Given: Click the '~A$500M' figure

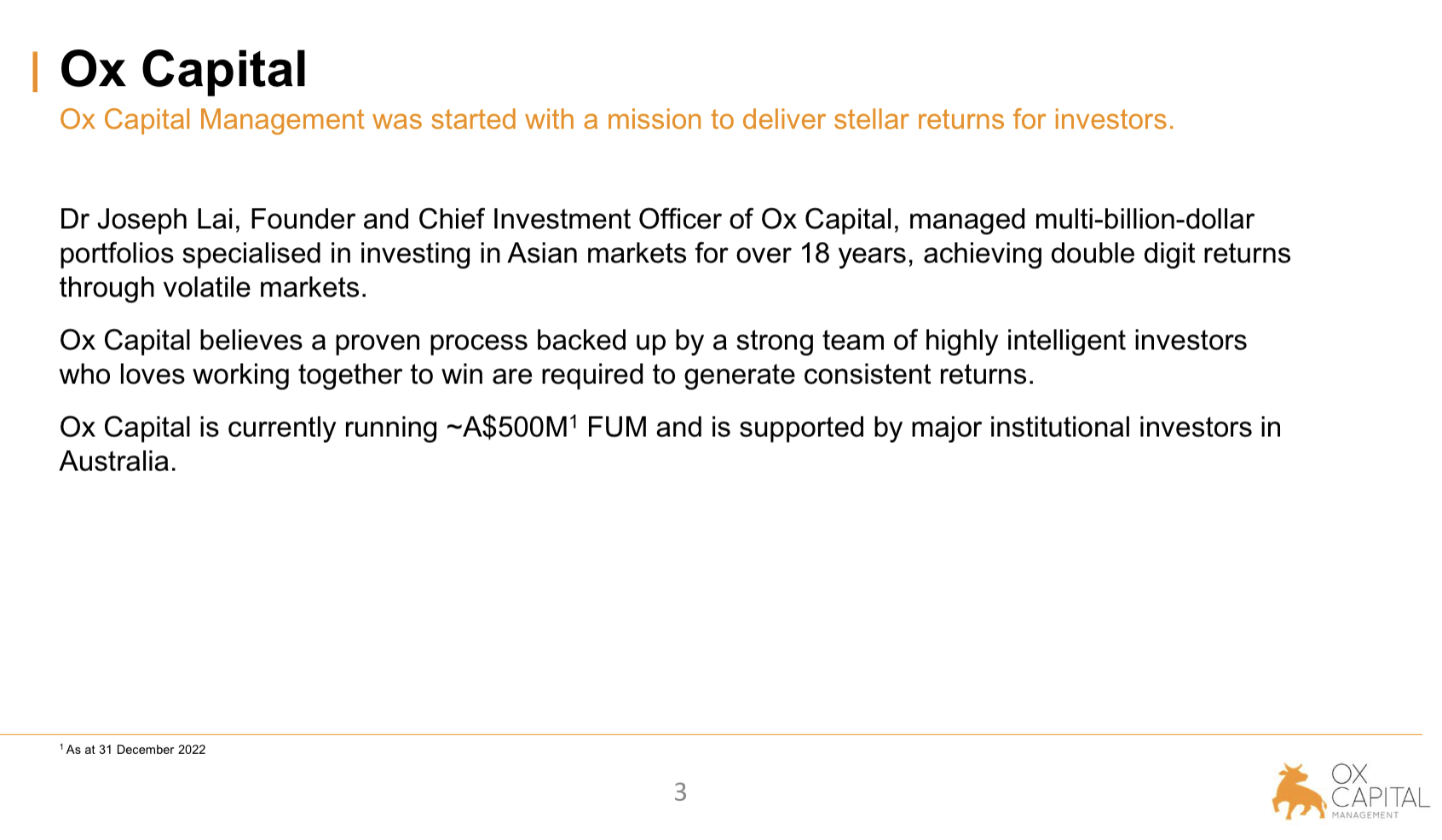Looking at the screenshot, I should pos(506,428).
